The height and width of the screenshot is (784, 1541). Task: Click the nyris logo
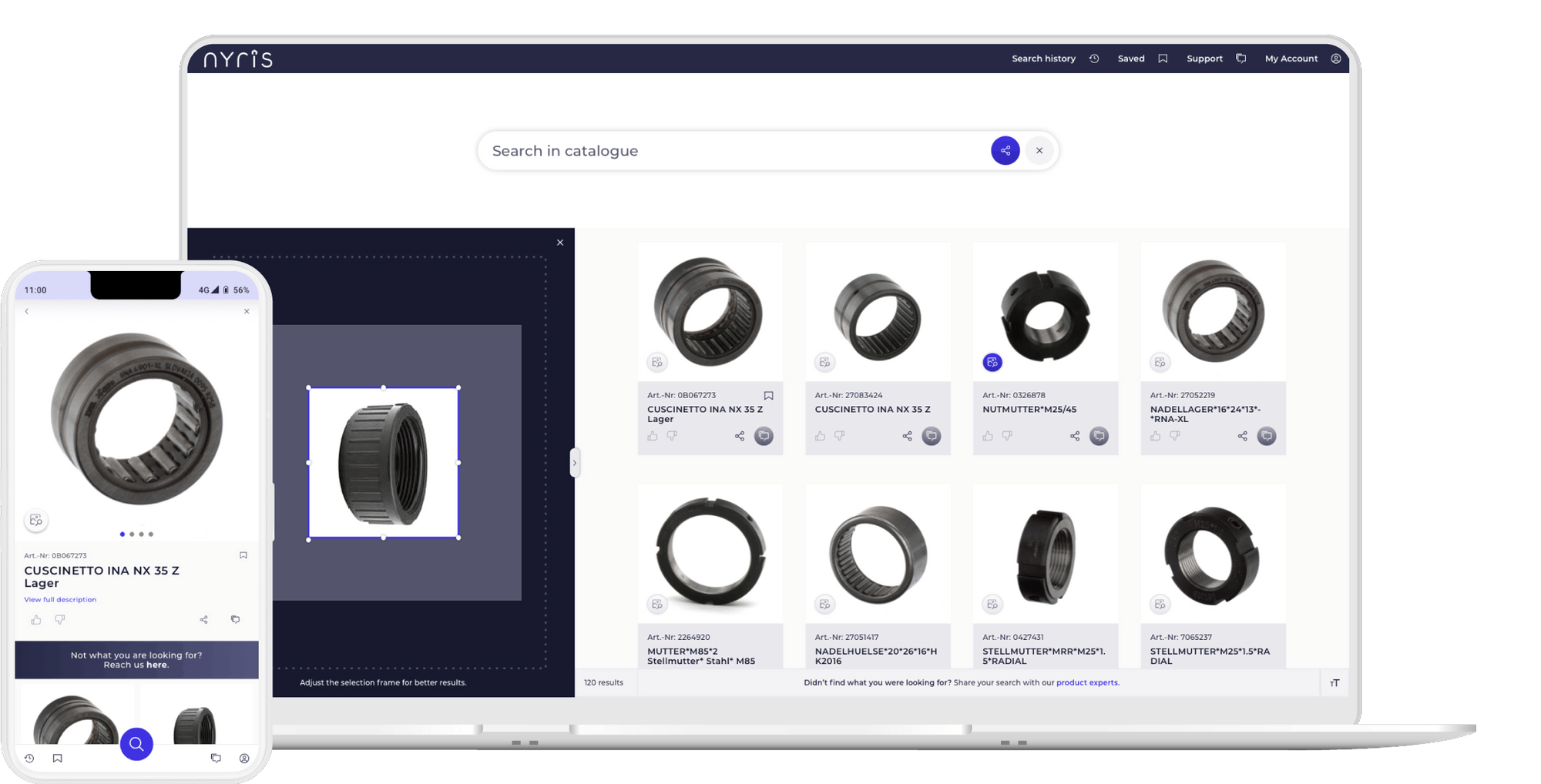point(238,59)
